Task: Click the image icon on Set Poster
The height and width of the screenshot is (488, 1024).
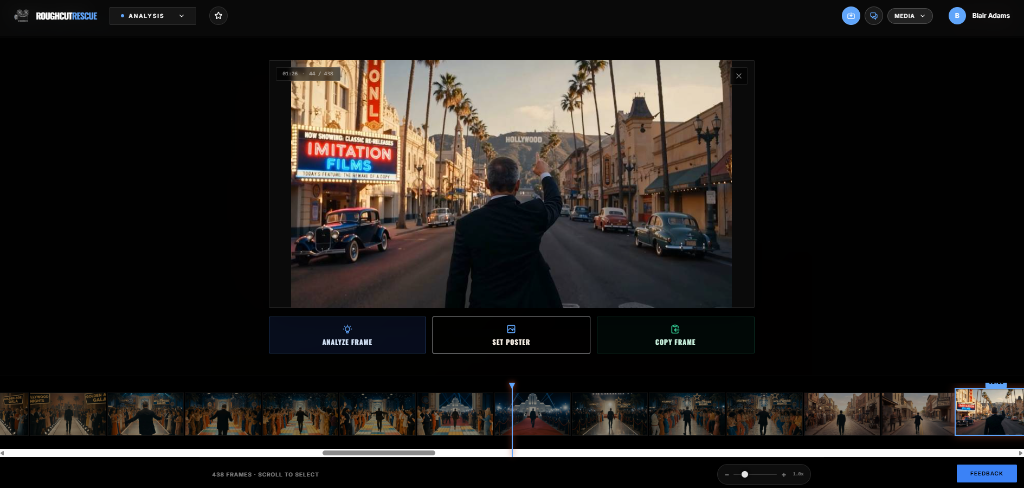Action: click(511, 329)
